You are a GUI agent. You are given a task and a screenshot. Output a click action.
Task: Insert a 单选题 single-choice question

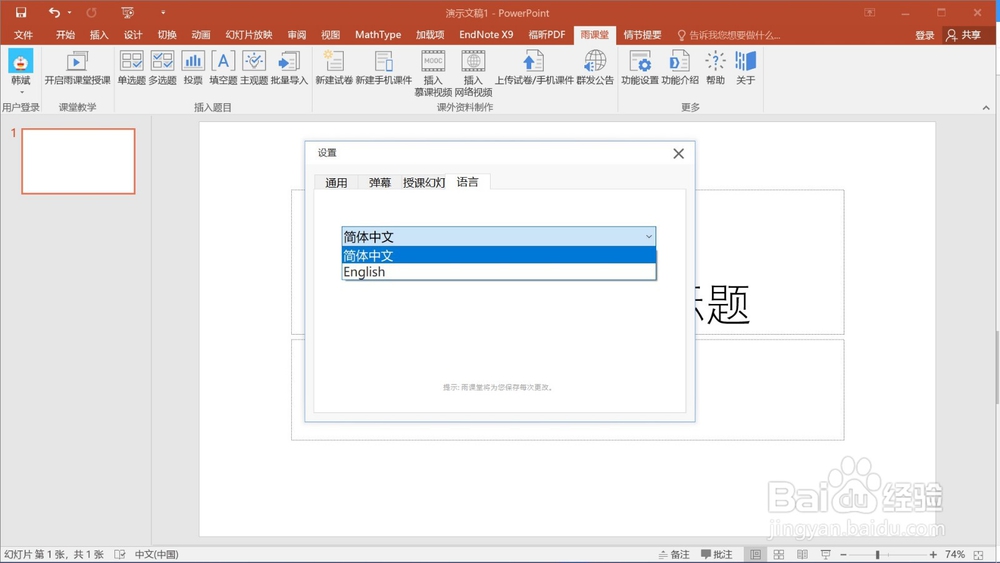(131, 68)
